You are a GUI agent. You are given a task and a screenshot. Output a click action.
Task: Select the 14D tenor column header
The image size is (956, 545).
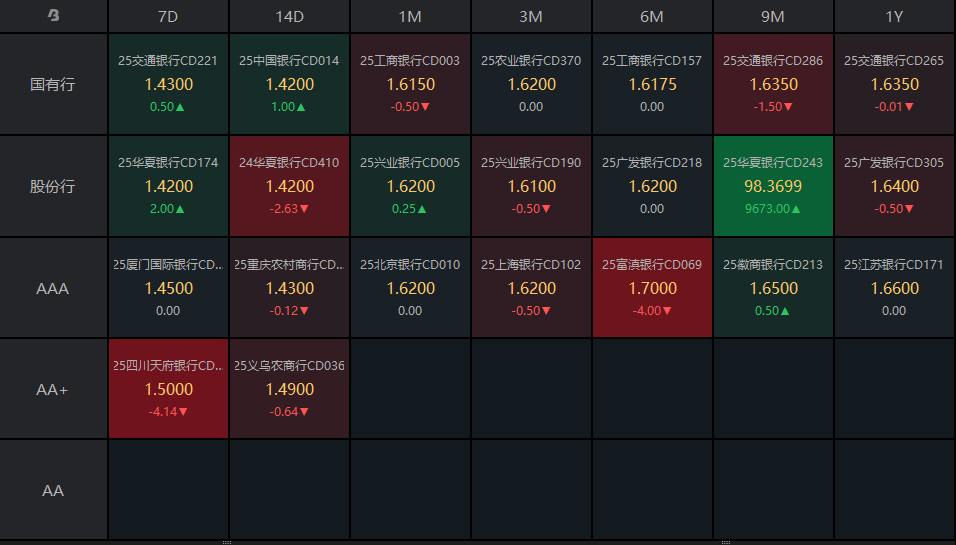(x=290, y=16)
